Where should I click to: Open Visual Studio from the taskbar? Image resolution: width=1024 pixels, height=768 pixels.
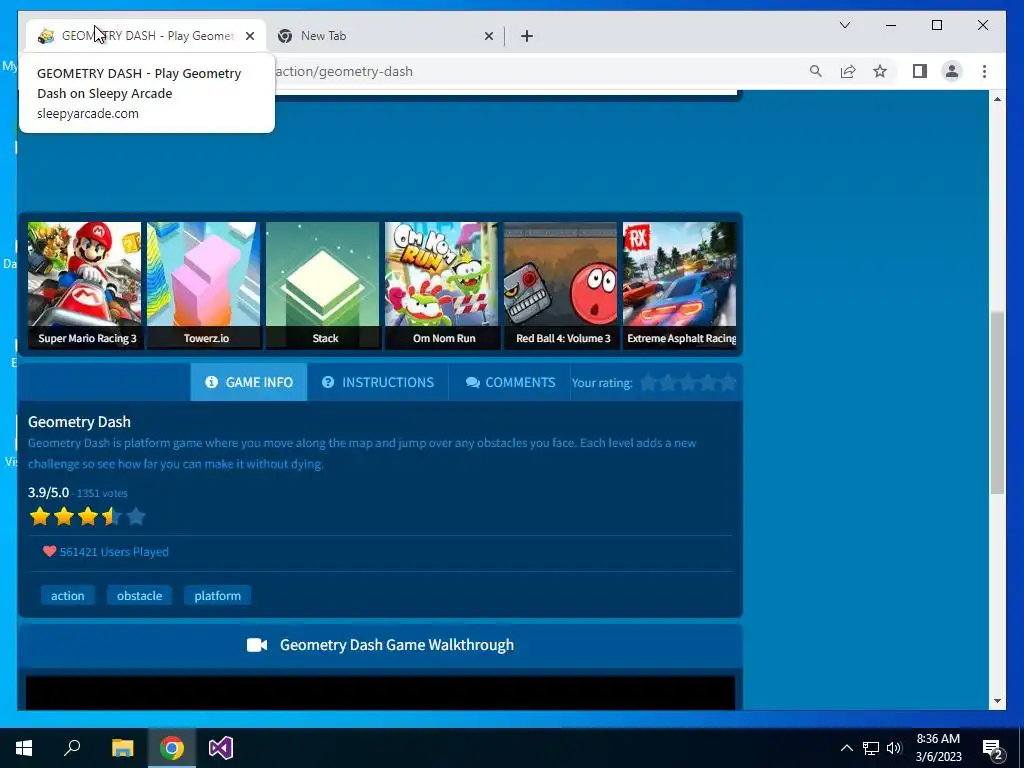click(x=221, y=748)
